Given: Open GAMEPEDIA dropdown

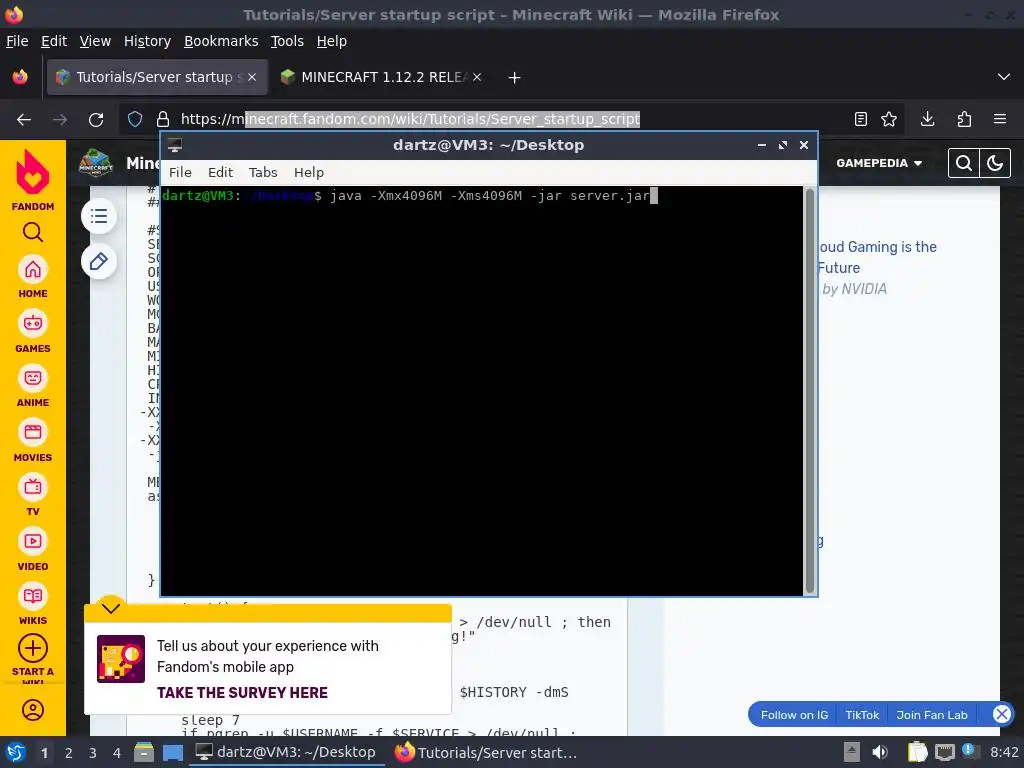Looking at the screenshot, I should coord(879,163).
